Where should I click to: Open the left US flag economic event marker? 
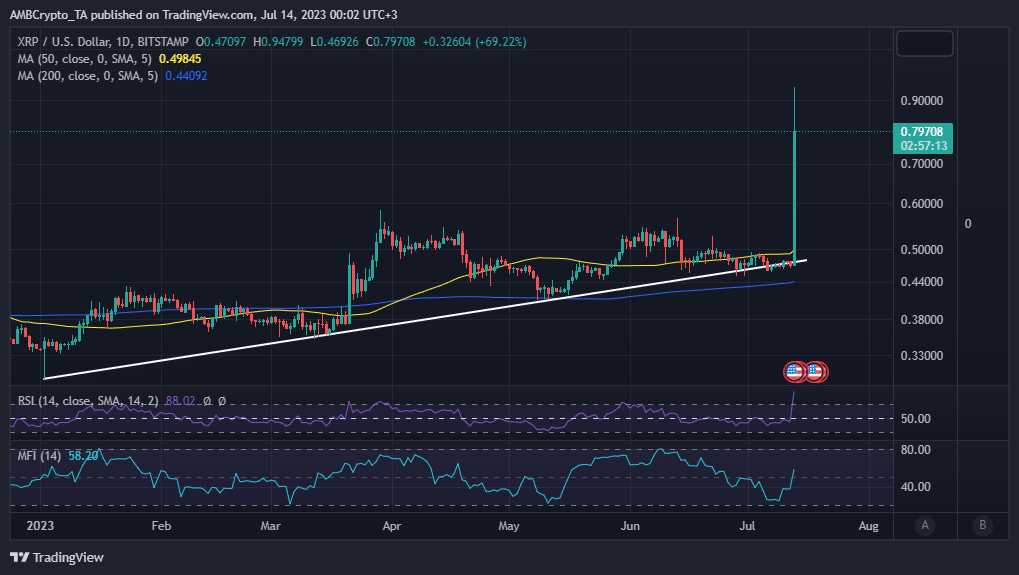(x=794, y=372)
